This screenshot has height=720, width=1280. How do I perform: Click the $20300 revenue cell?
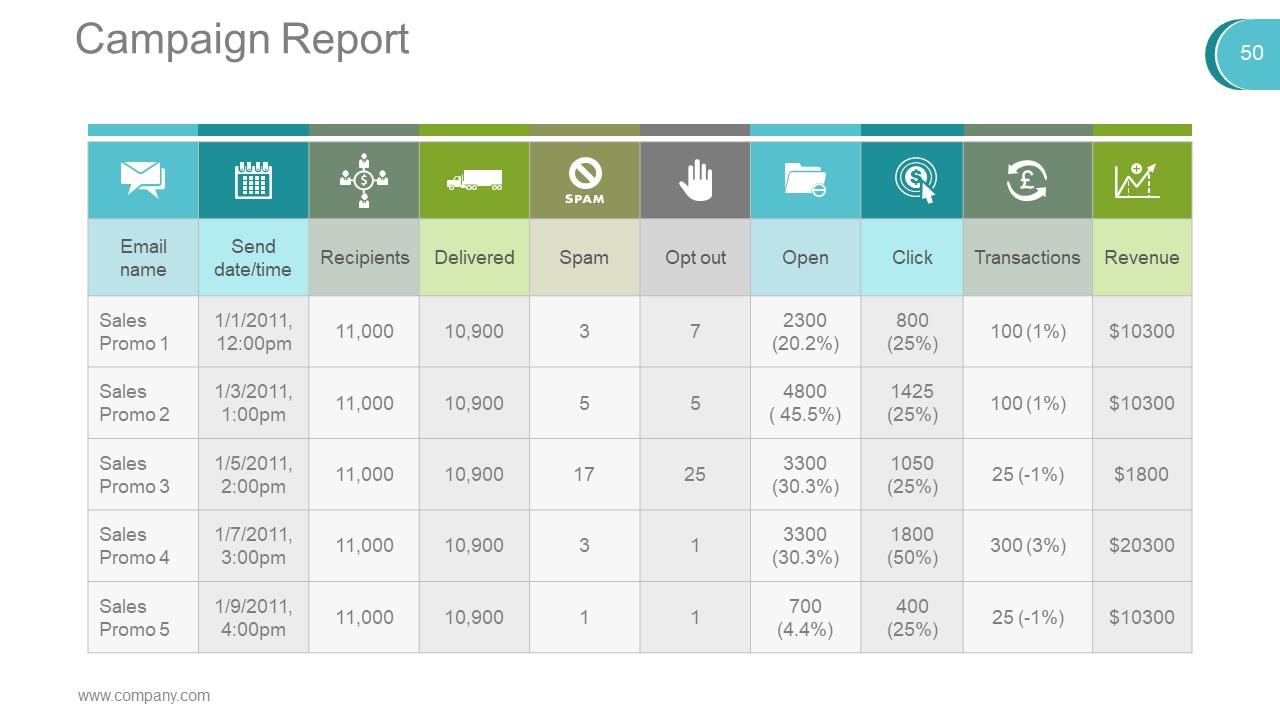point(1141,546)
